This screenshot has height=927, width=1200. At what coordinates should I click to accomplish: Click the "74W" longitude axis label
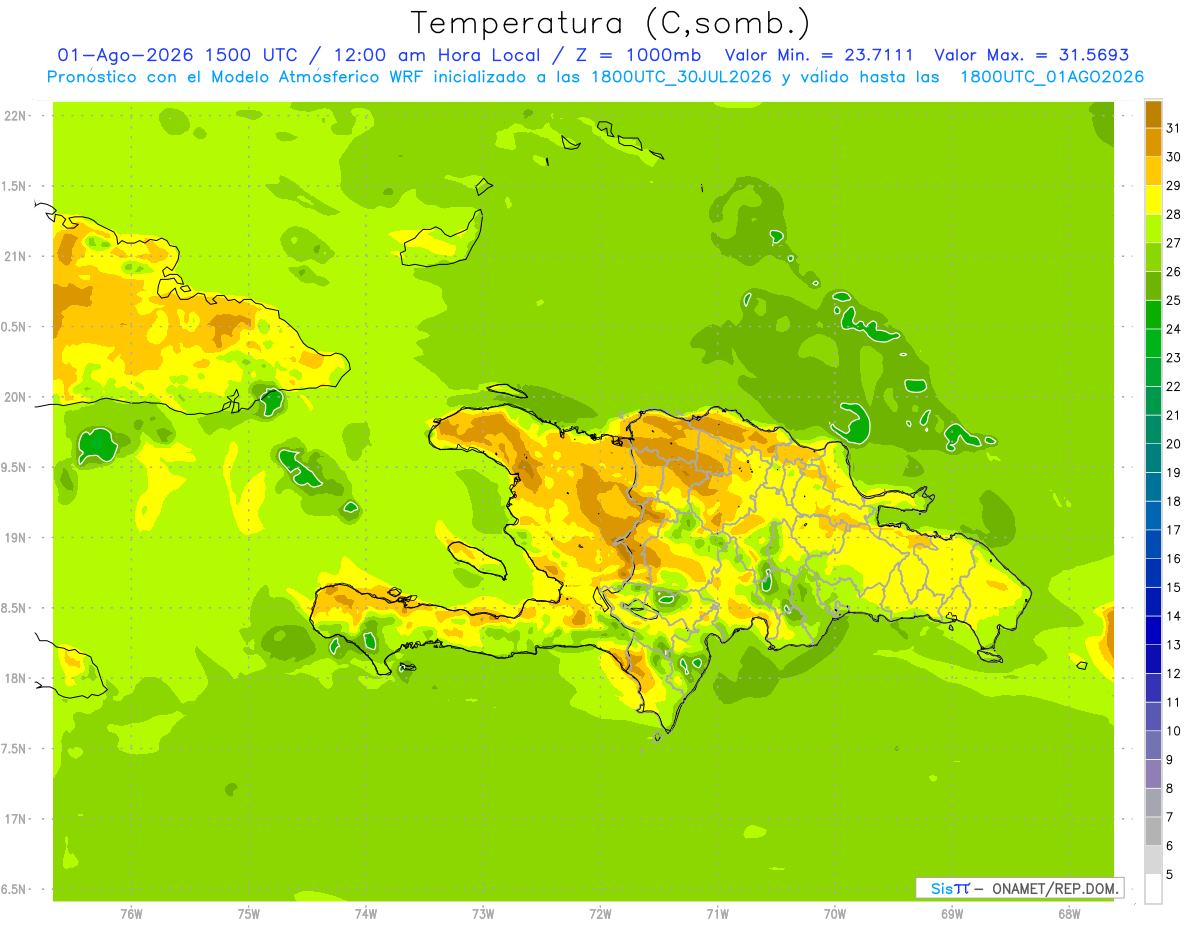pyautogui.click(x=365, y=914)
